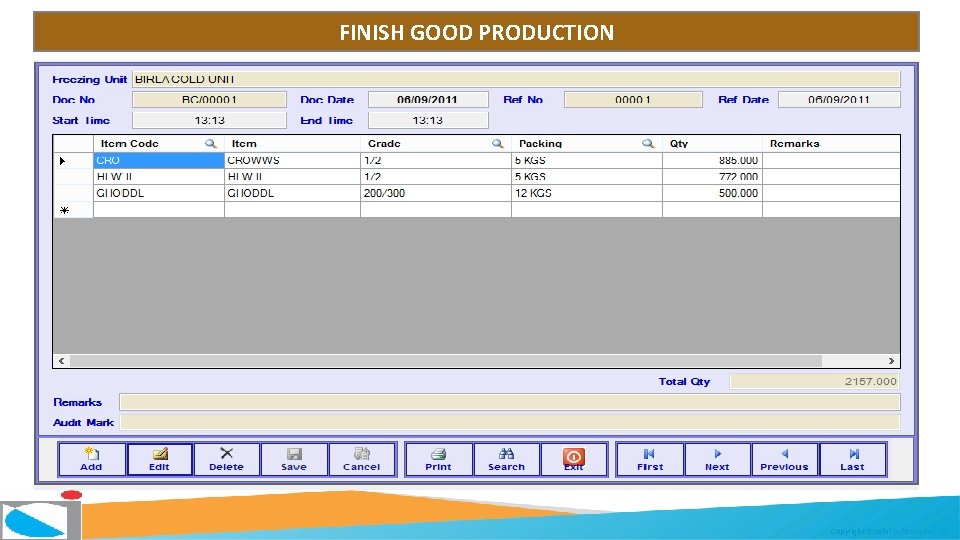Go to Next record
Viewport: 960px width, 540px height.
click(717, 459)
